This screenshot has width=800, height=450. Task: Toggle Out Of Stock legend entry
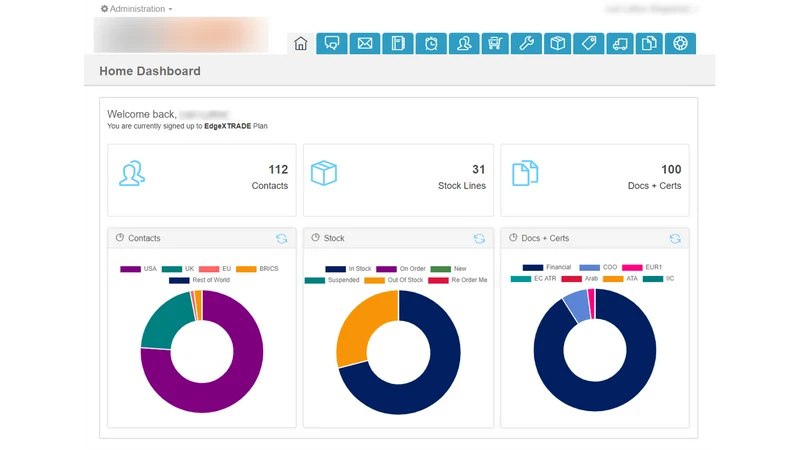pyautogui.click(x=394, y=280)
